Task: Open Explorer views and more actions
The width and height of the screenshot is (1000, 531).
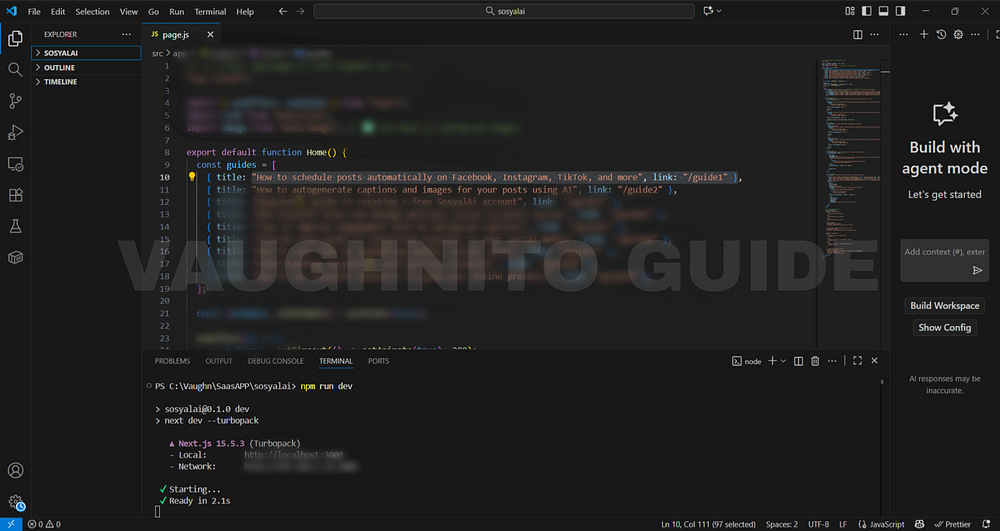Action: [126, 34]
